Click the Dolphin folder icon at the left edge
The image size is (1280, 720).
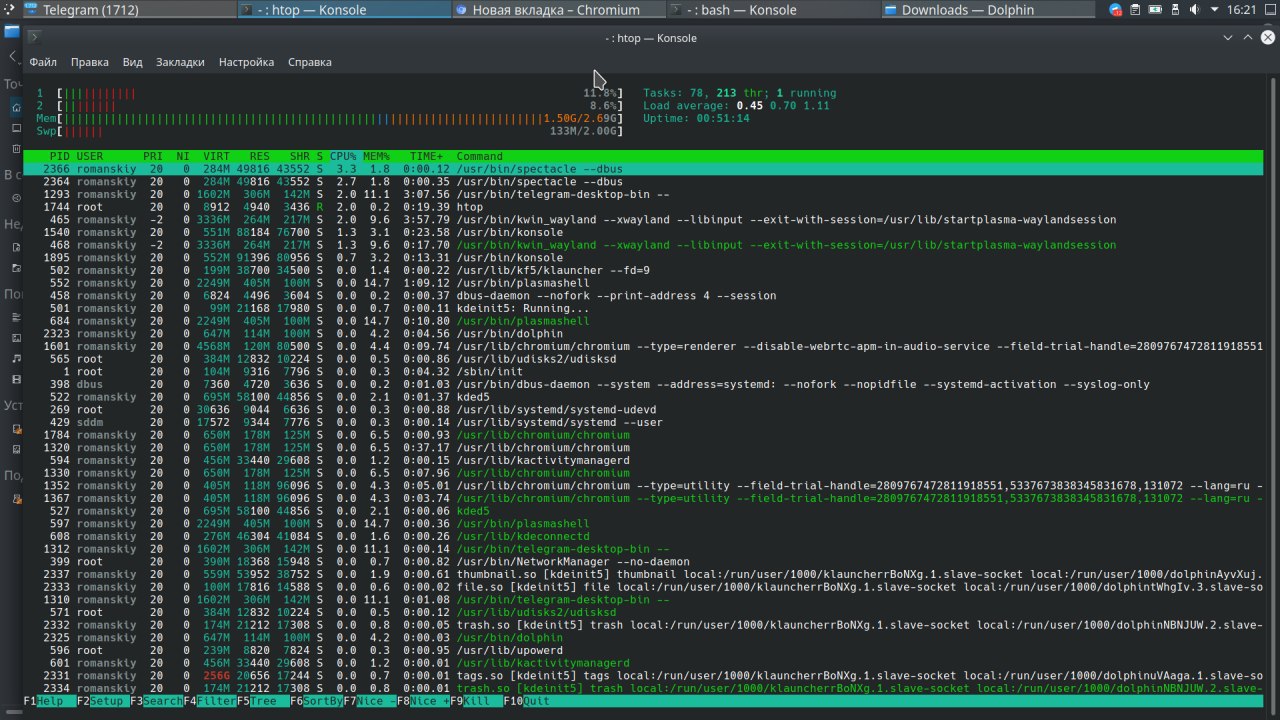coord(12,31)
